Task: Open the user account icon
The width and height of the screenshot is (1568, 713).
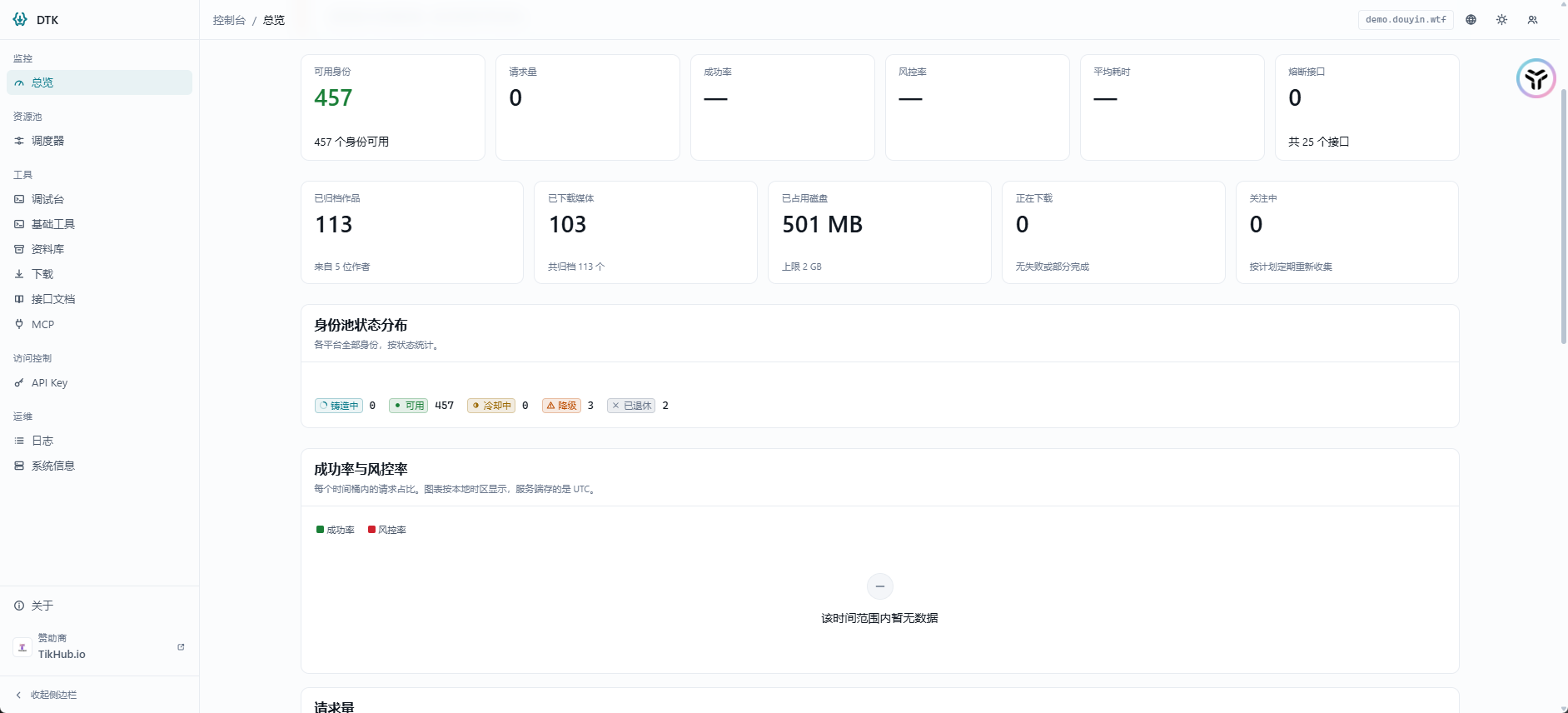Action: click(1533, 19)
